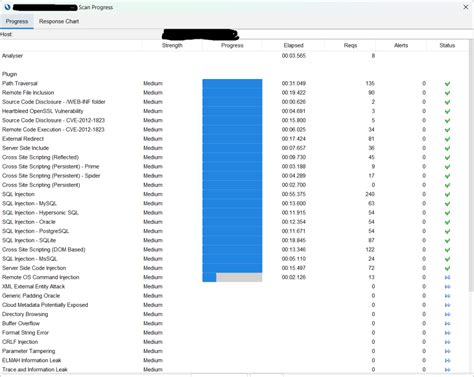This screenshot has width=474, height=377.
Task: Click the 240 requests value for SQL Injection
Action: [x=370, y=194]
